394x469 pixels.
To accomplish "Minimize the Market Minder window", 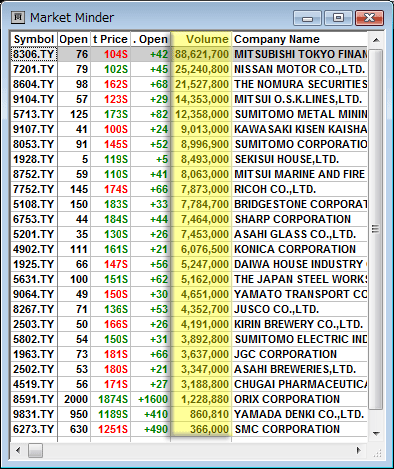I will point(307,18).
